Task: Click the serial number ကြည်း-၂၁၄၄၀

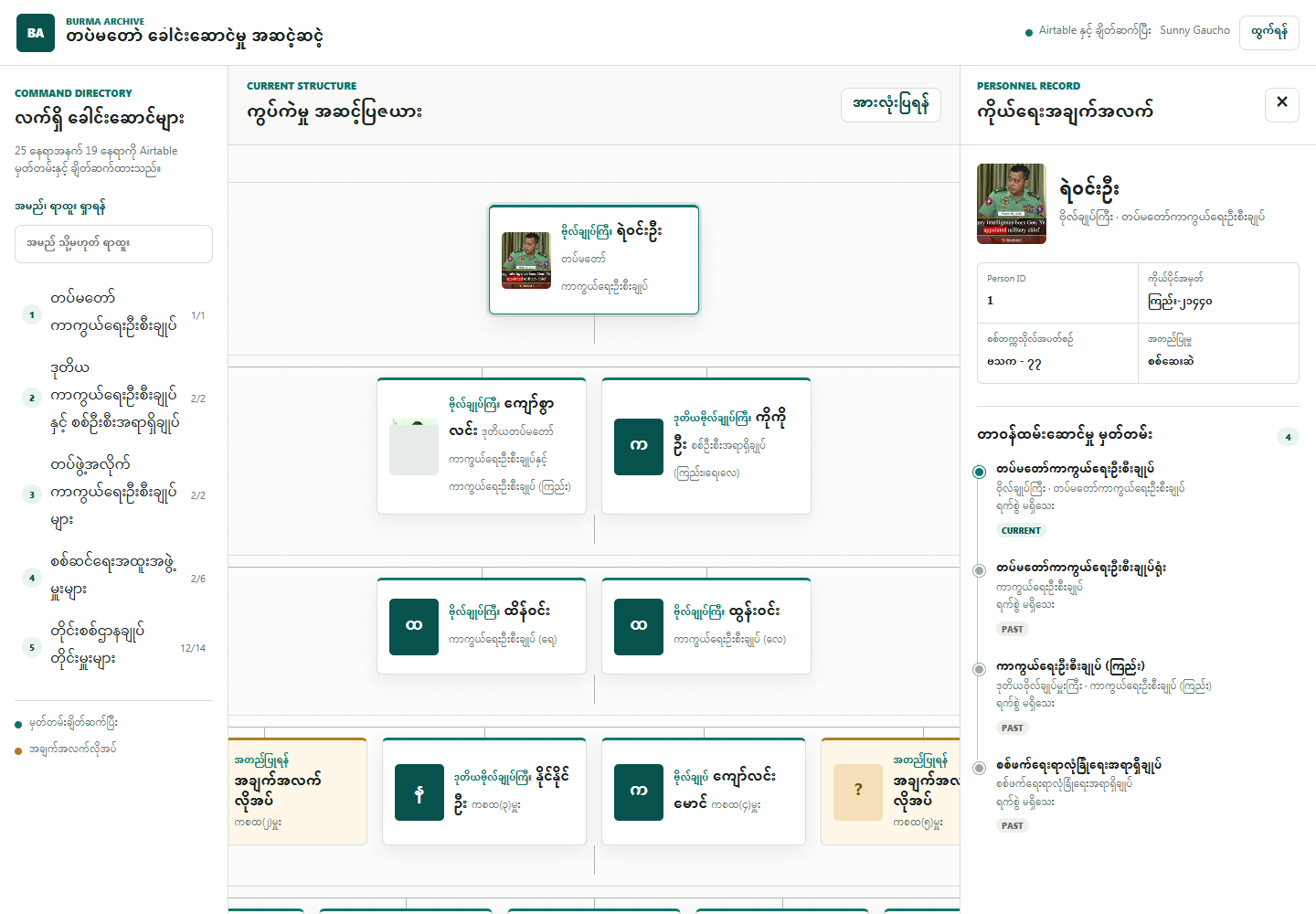Action: [1180, 302]
